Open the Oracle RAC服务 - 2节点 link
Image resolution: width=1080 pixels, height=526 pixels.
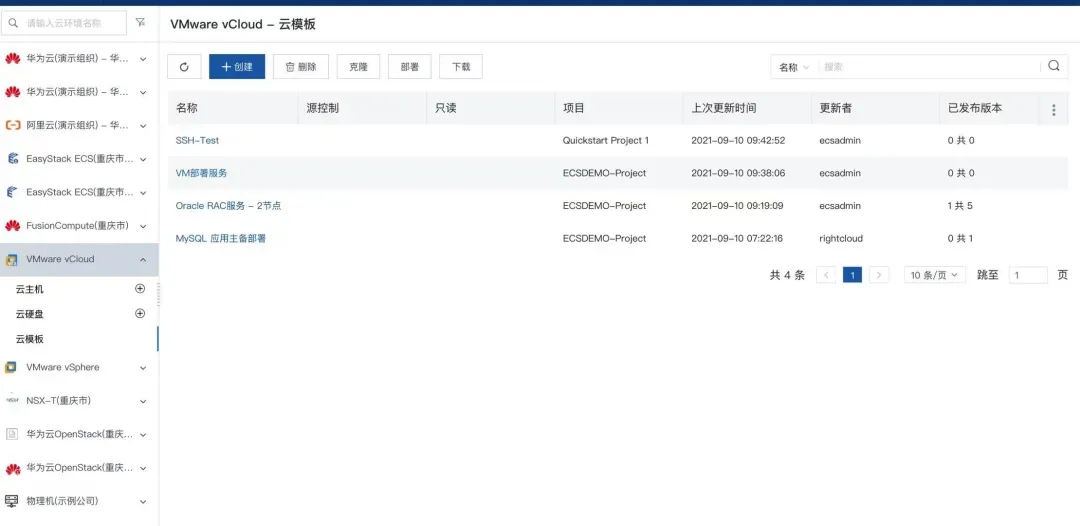228,206
